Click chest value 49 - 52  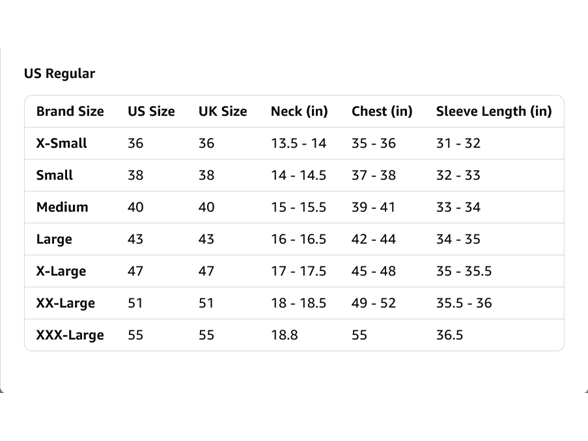pos(374,303)
